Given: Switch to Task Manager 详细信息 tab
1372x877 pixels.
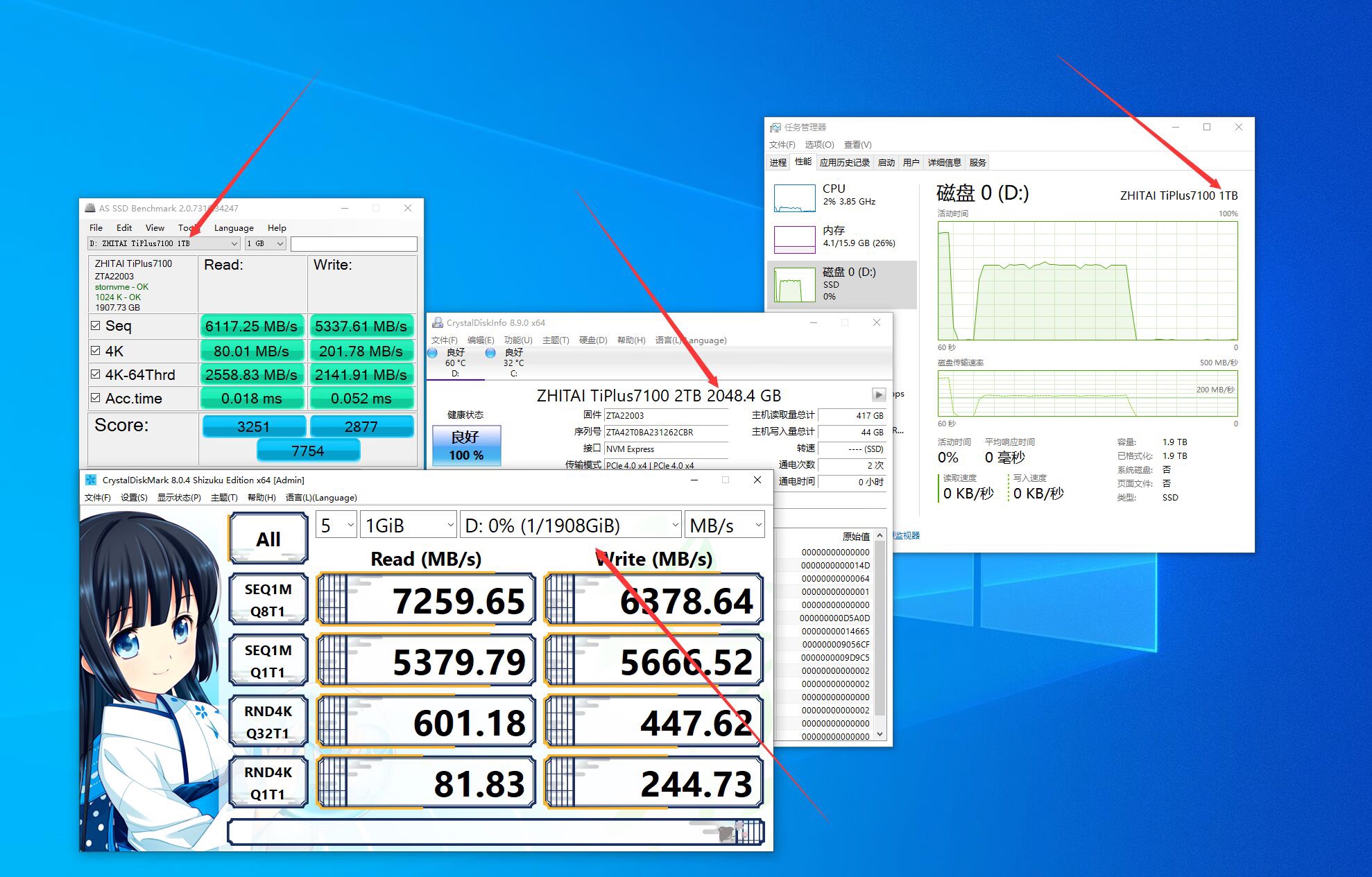Looking at the screenshot, I should coord(944,162).
